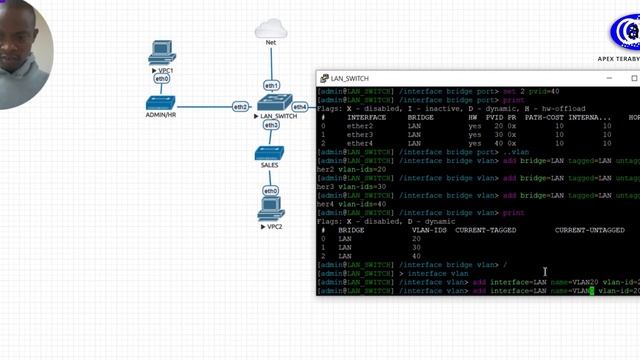This screenshot has width=640, height=360.
Task: Click the ADMIN/HR node label text
Action: pos(161,115)
